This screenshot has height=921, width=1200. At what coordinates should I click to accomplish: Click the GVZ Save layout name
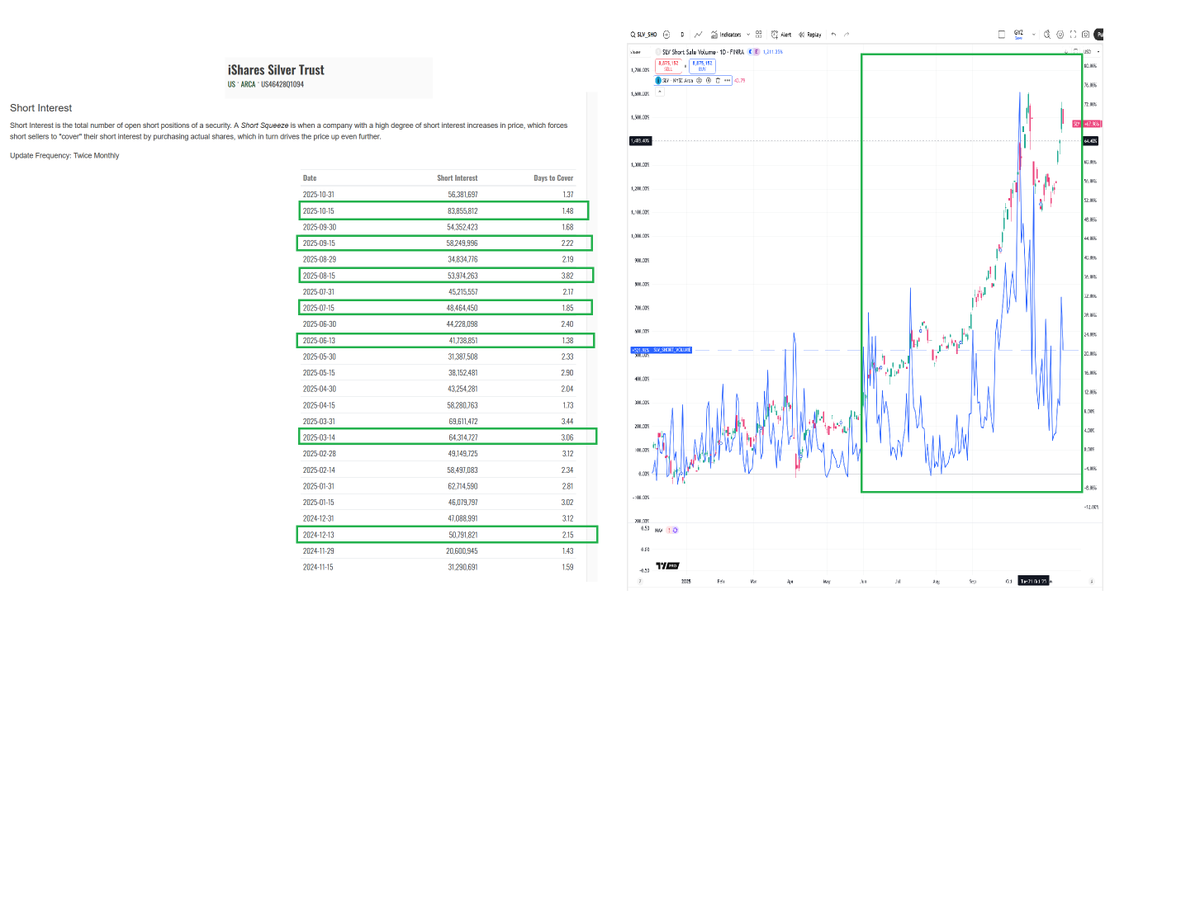[x=1019, y=34]
